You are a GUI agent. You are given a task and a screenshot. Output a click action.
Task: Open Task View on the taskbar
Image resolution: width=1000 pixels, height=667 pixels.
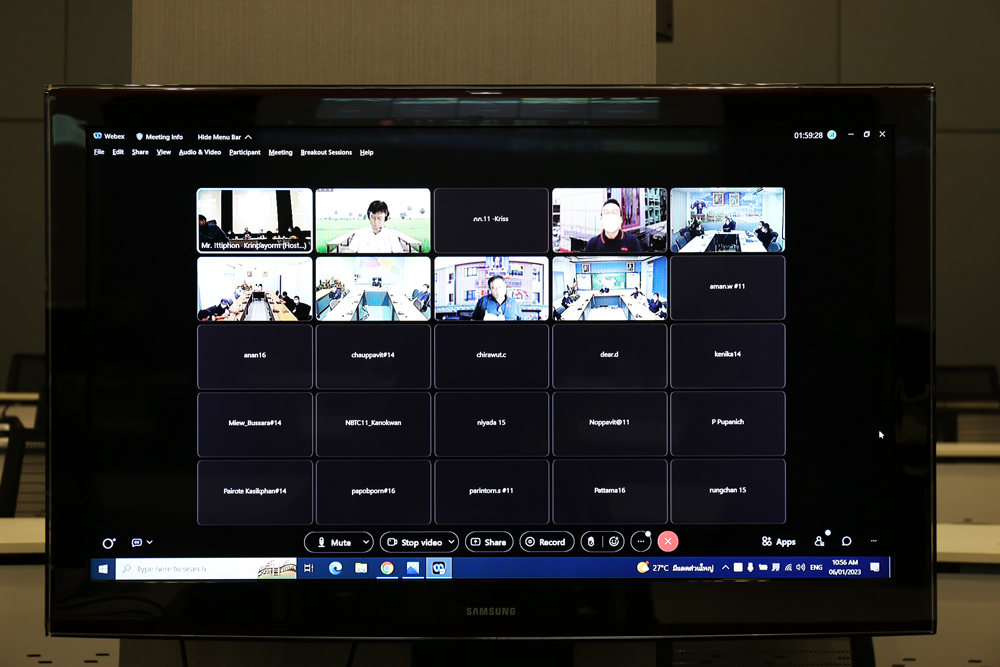(309, 568)
